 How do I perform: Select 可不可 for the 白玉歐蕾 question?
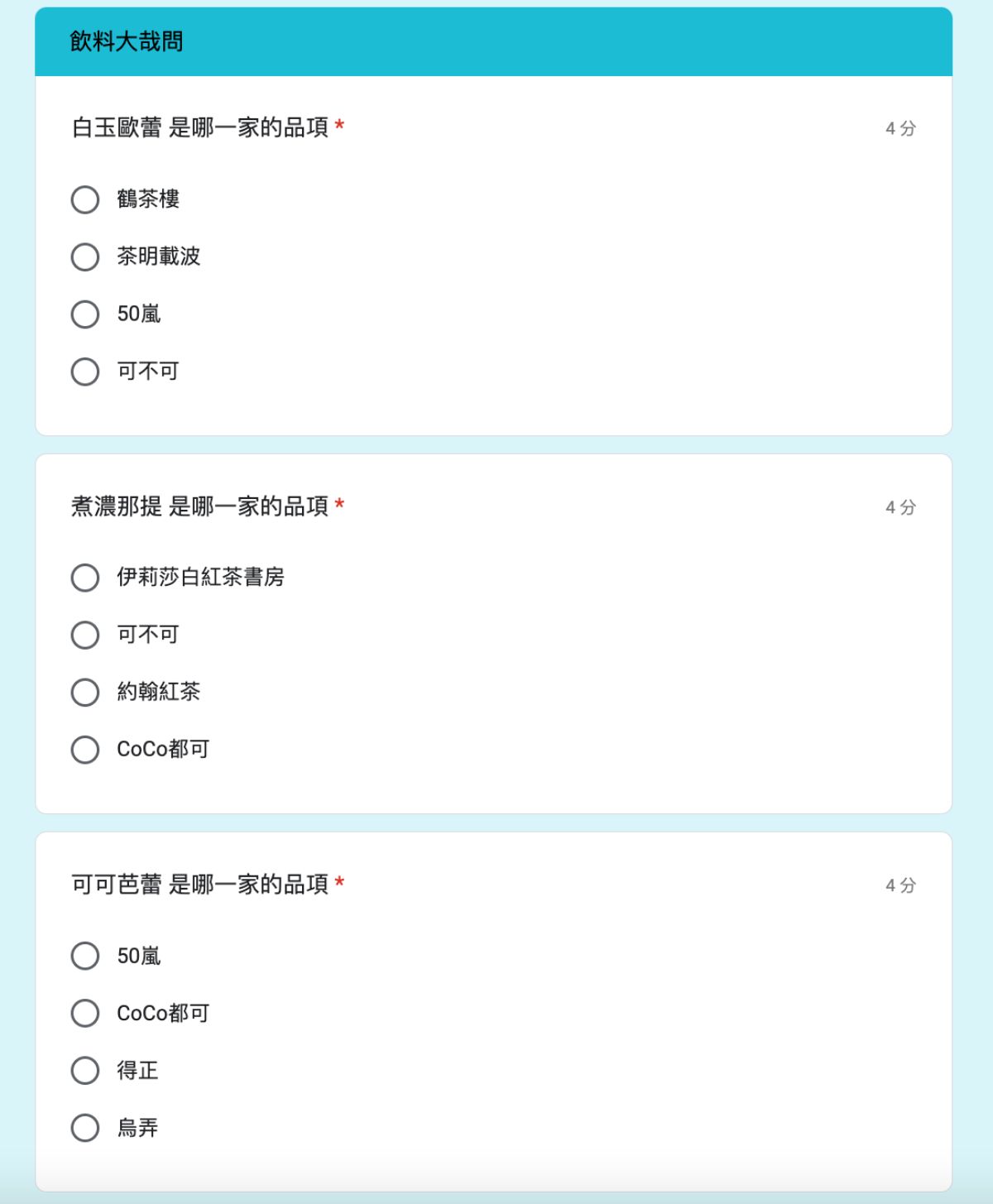(x=85, y=372)
